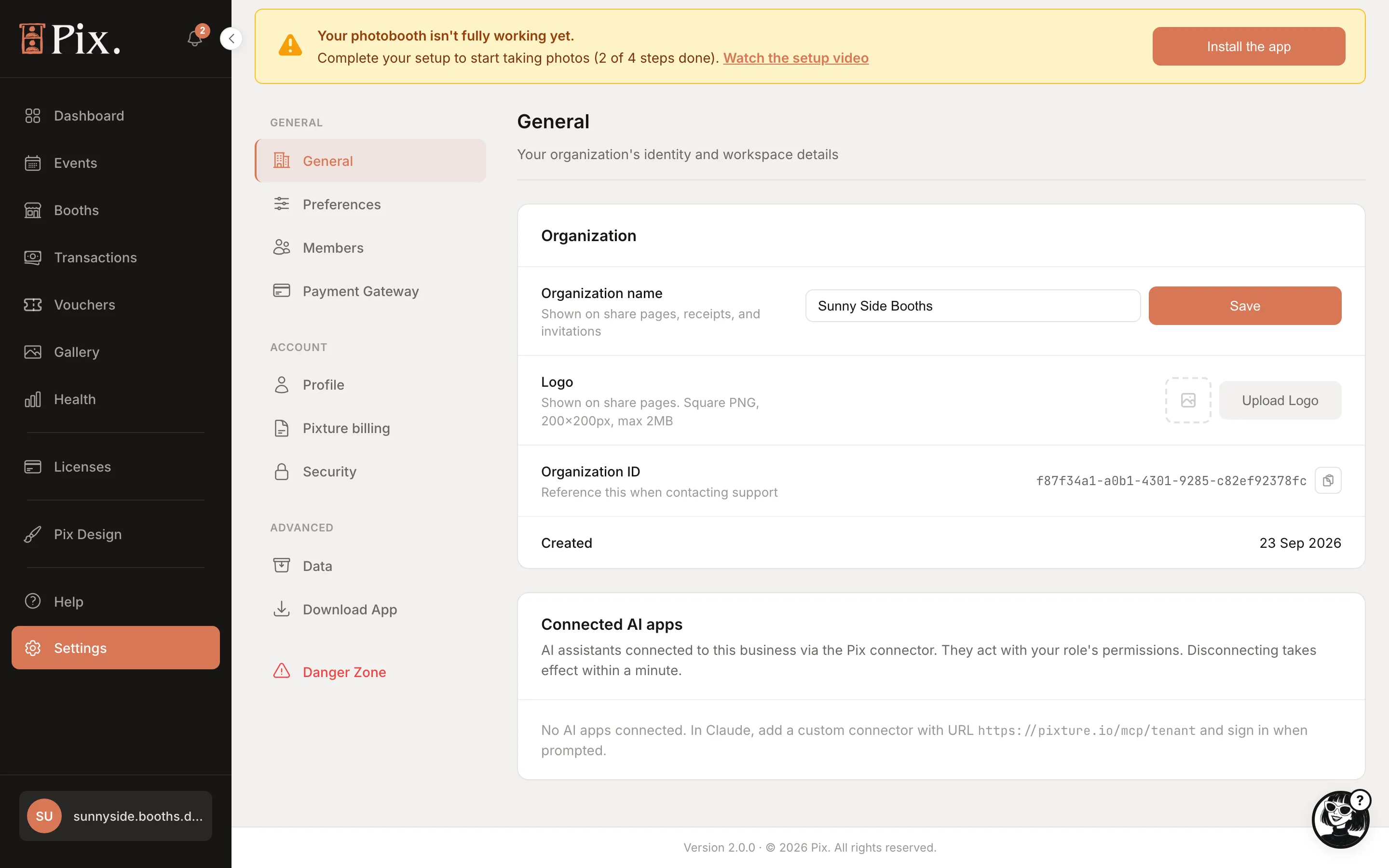Open the Download App section
This screenshot has height=868, width=1389.
point(370,609)
